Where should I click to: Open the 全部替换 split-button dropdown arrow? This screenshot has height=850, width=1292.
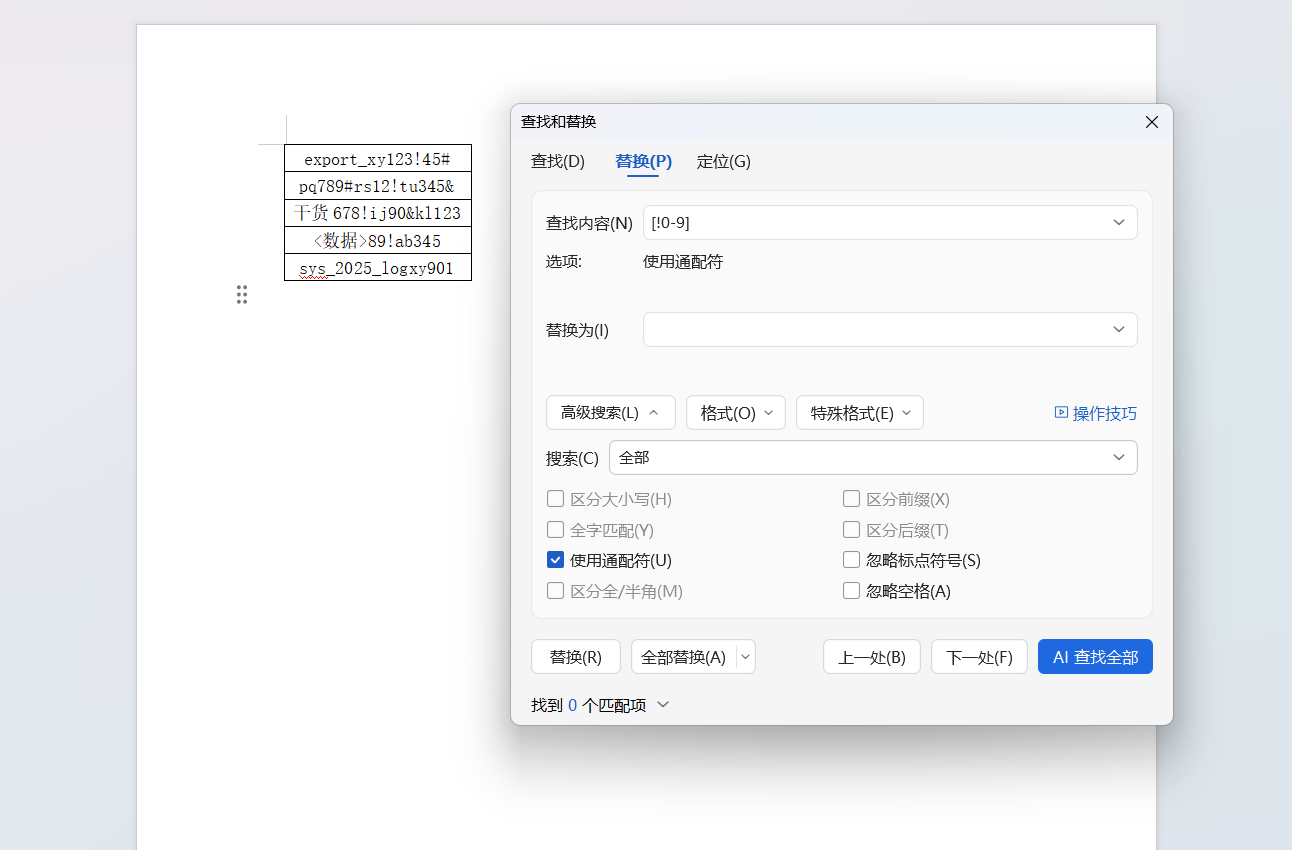(745, 656)
